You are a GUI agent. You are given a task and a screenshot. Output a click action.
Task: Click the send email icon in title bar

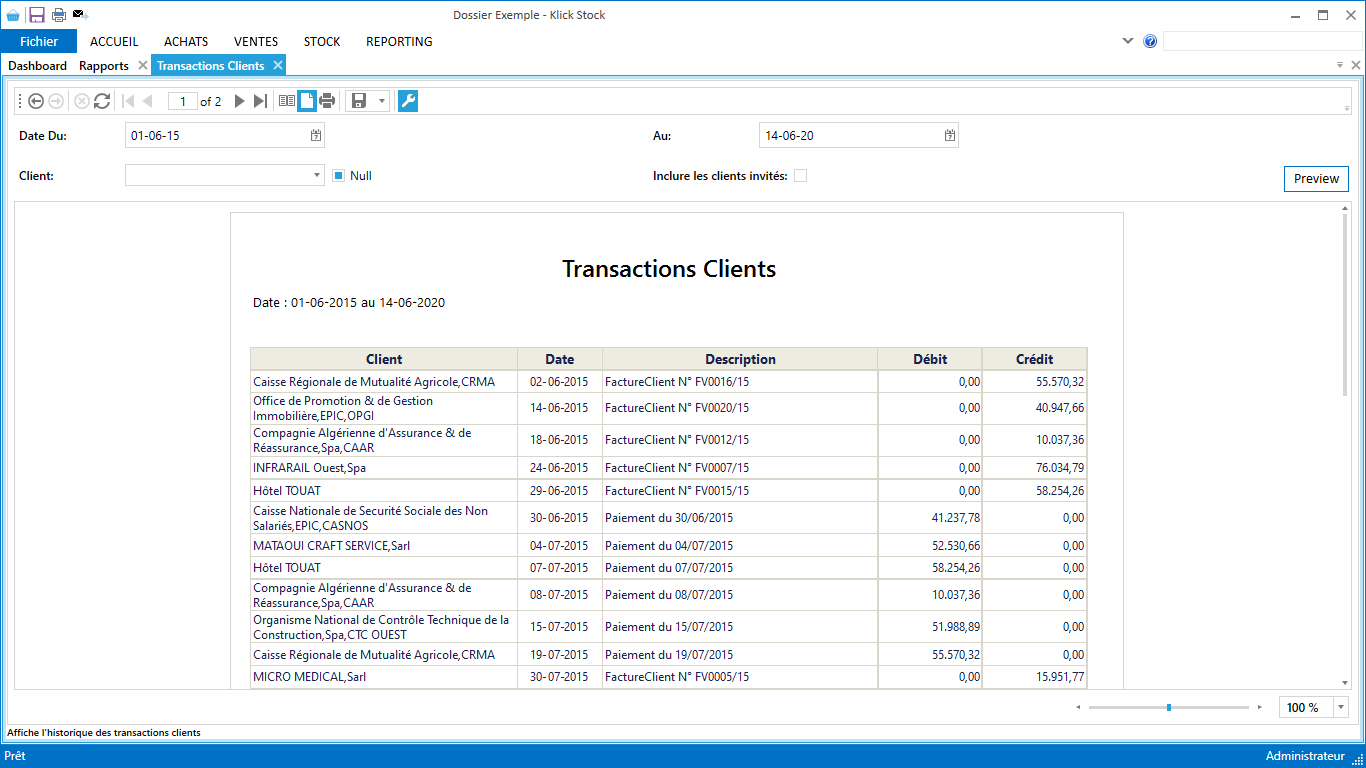[80, 15]
